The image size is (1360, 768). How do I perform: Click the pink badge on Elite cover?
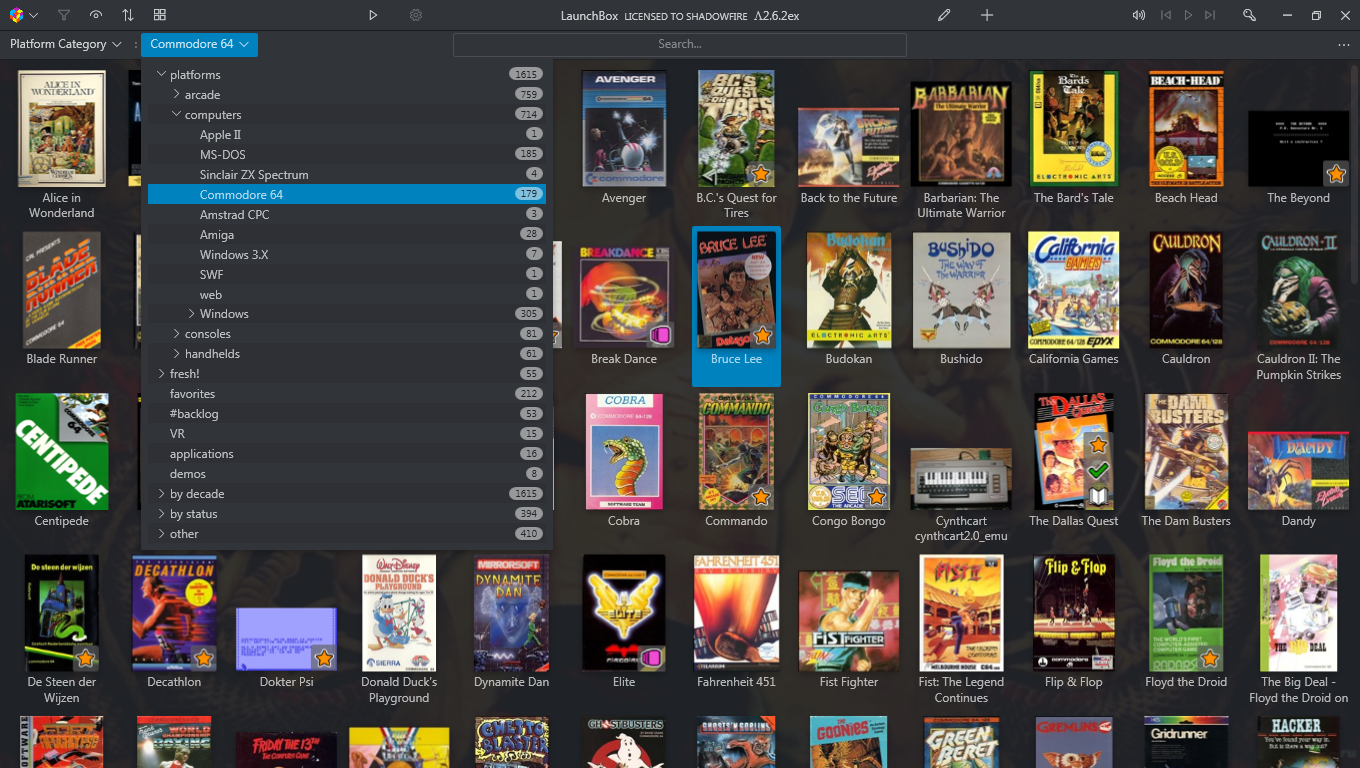coord(652,658)
